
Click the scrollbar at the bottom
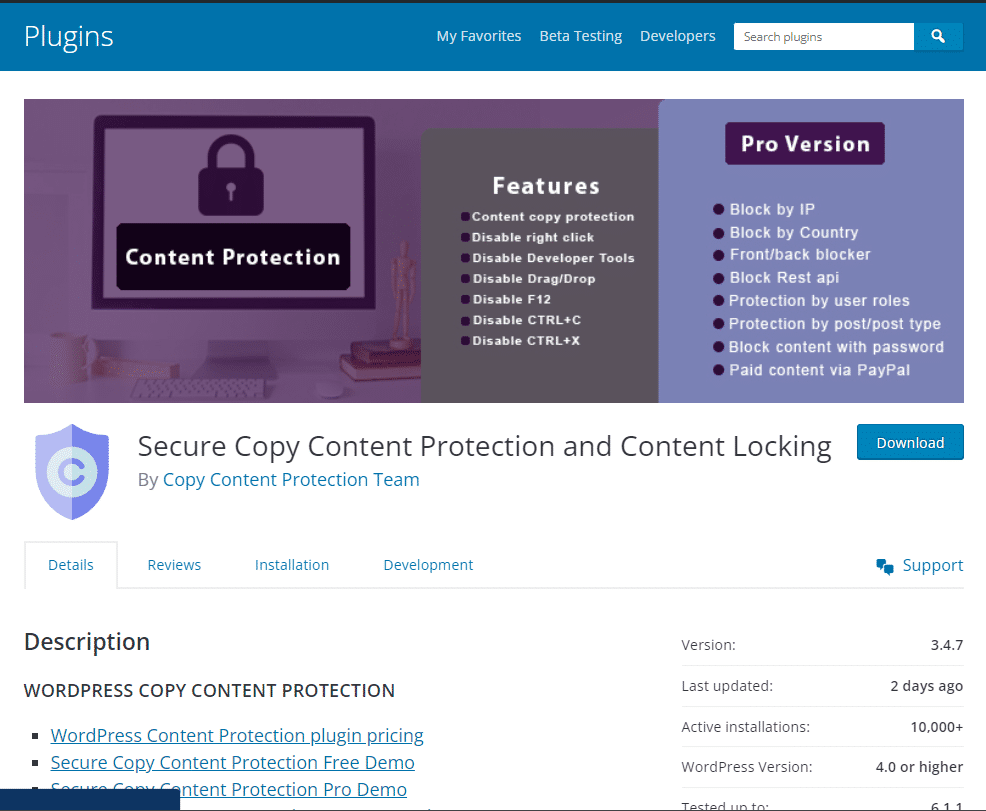[90, 803]
